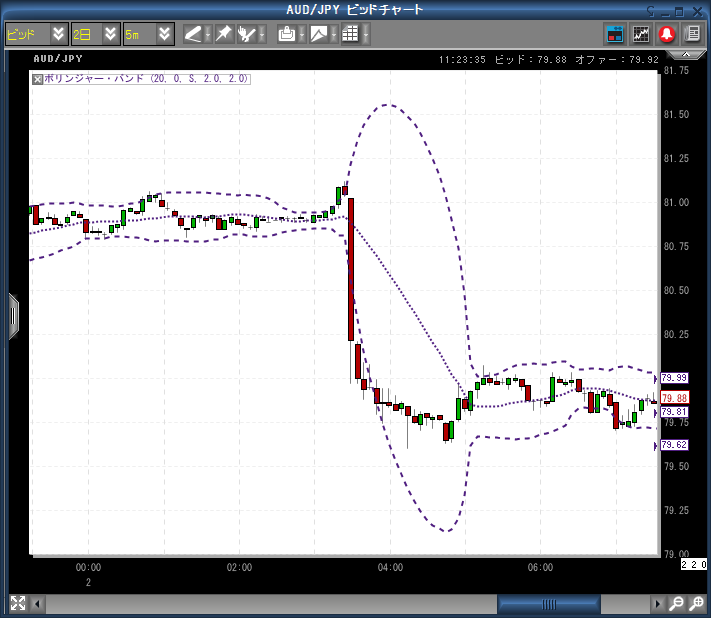Select the hand edit tool icon
Screen dimensions: 711x618
(247, 34)
